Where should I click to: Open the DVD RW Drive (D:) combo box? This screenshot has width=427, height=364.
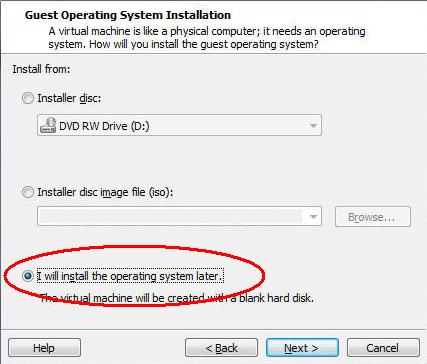pyautogui.click(x=179, y=125)
